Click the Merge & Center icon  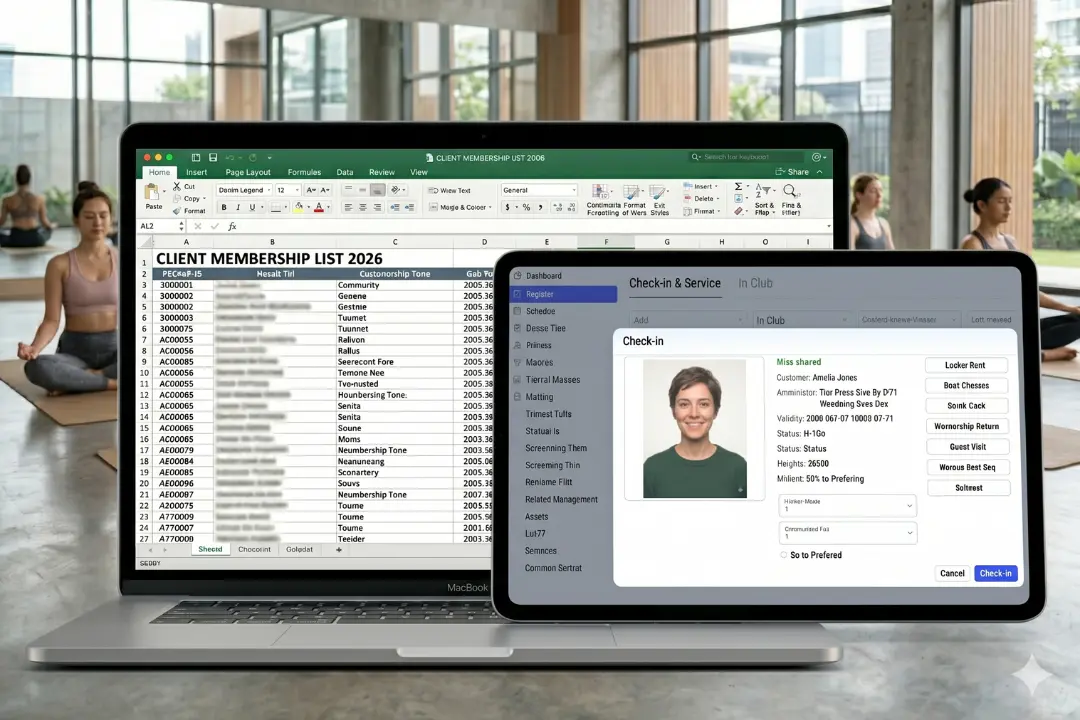433,207
